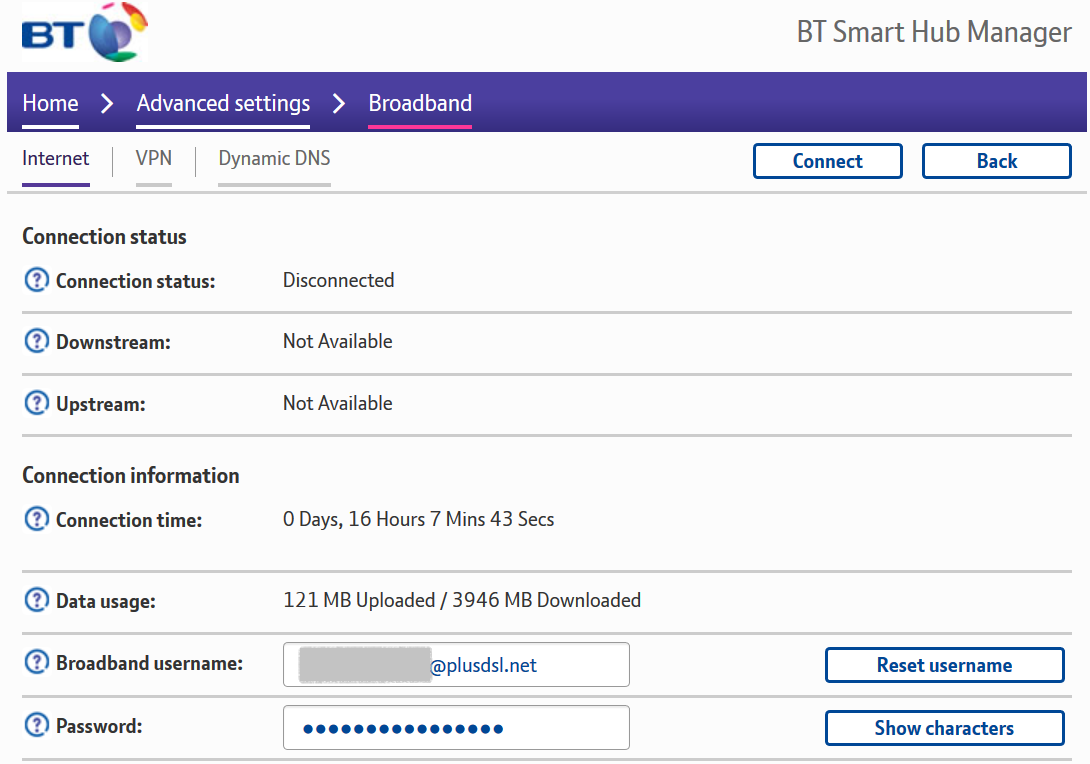
Task: Select the Broadband breadcrumb
Action: point(420,104)
